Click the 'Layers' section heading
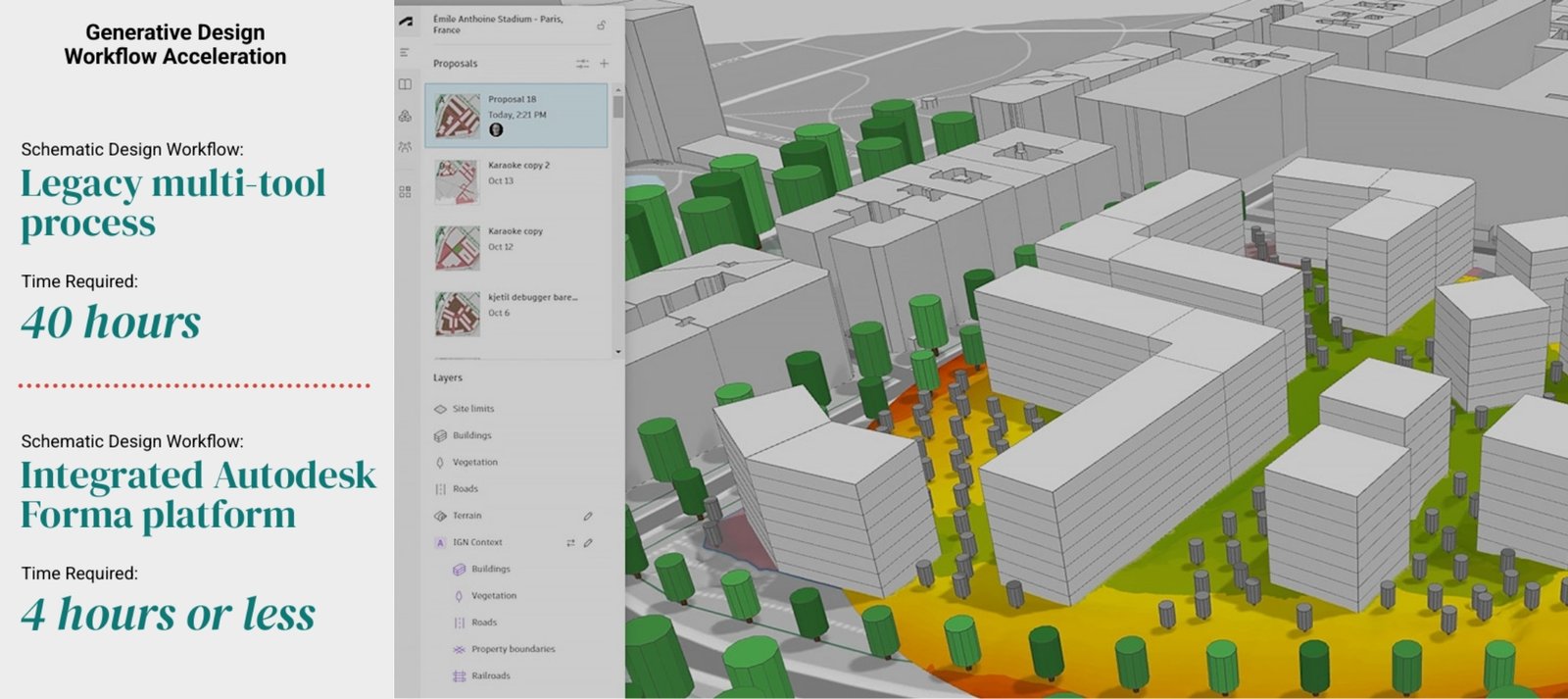The height and width of the screenshot is (699, 1568). click(x=448, y=377)
